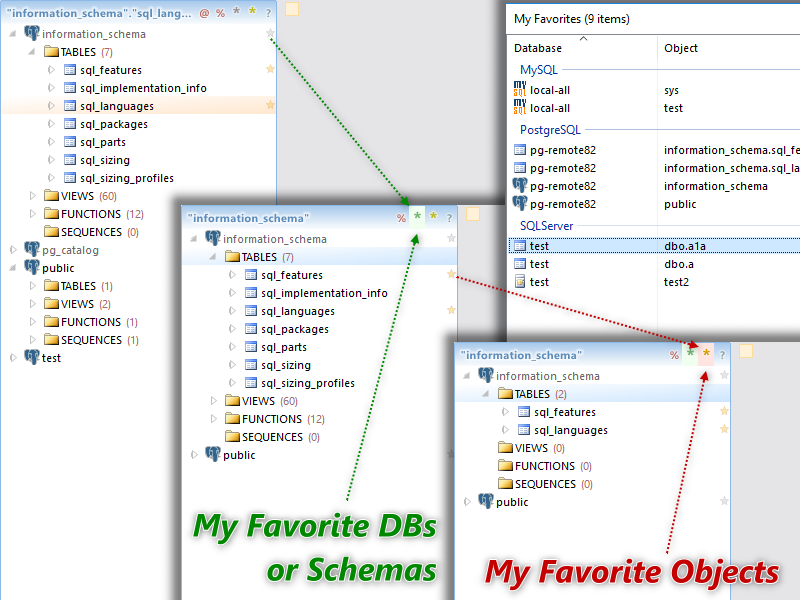Unfavorite sql_languages using its star in the left tree
Viewport: 800px width, 600px height.
(x=270, y=105)
